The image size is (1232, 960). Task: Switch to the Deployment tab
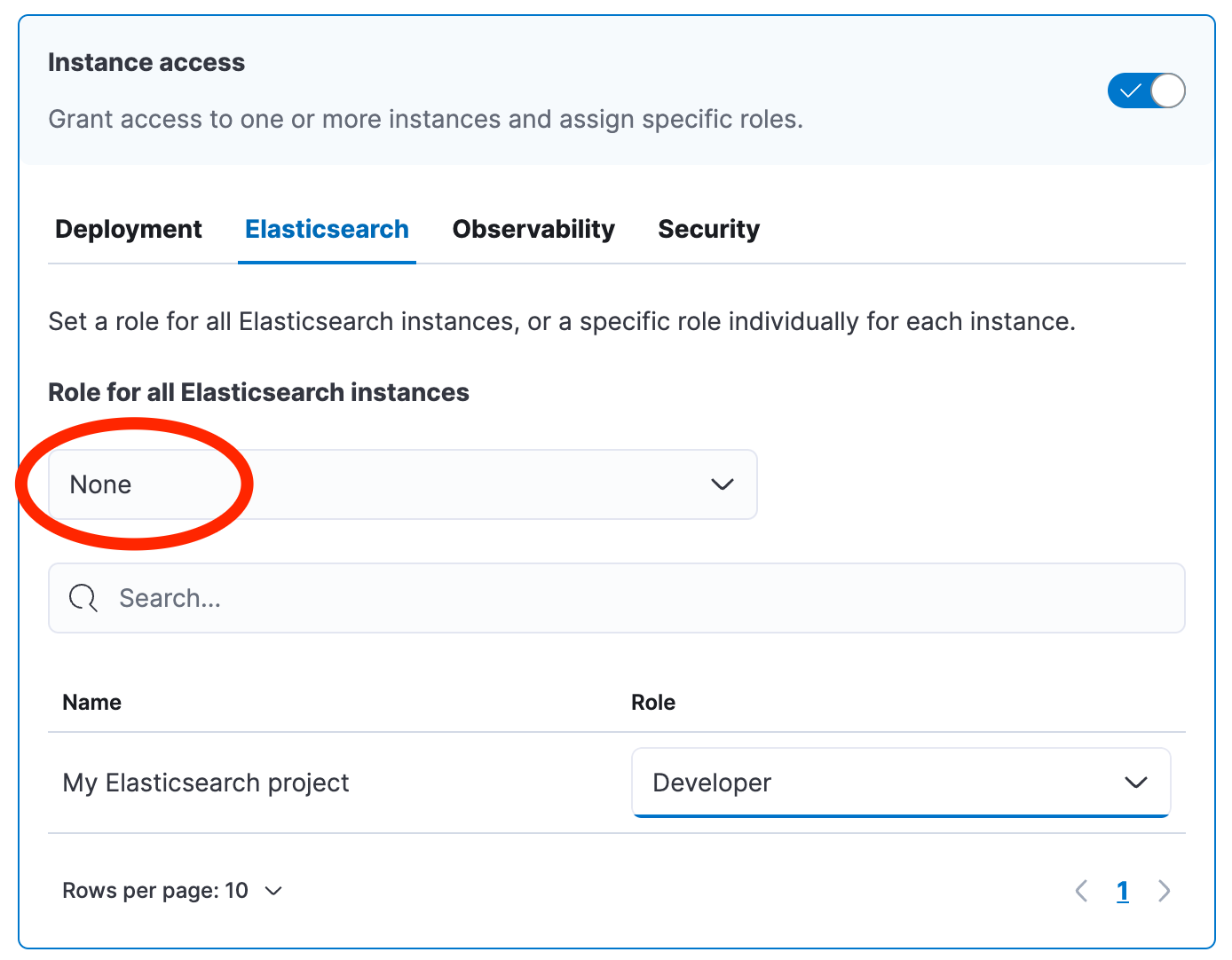coord(129,229)
